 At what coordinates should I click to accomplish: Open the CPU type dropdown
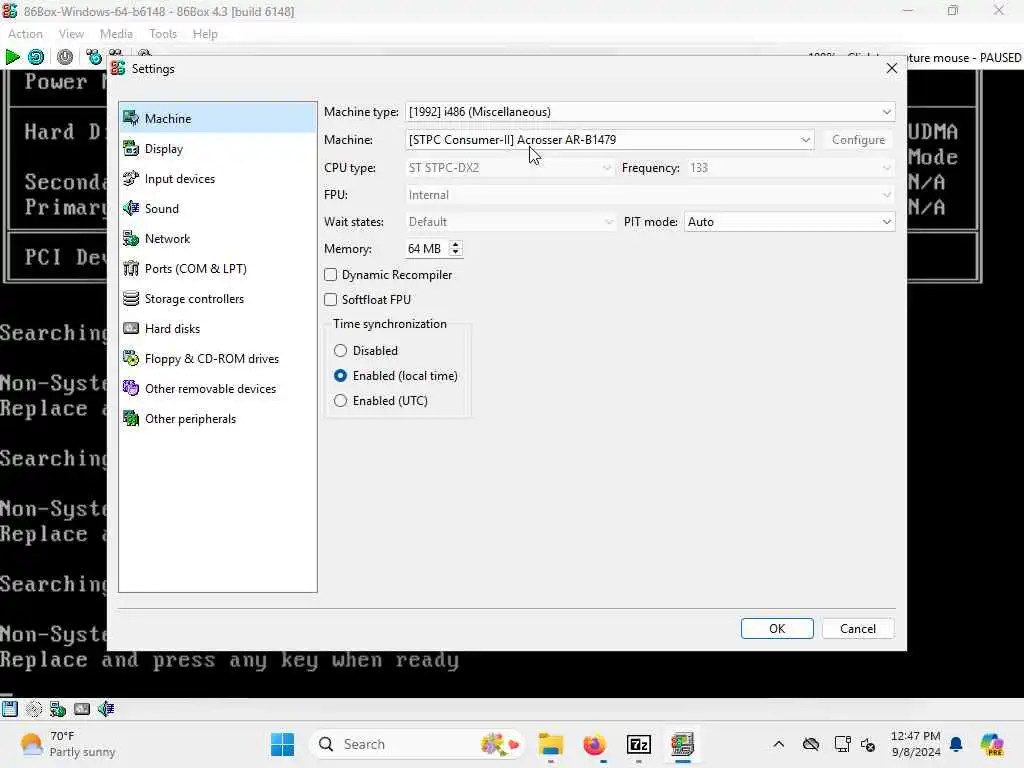(x=509, y=168)
